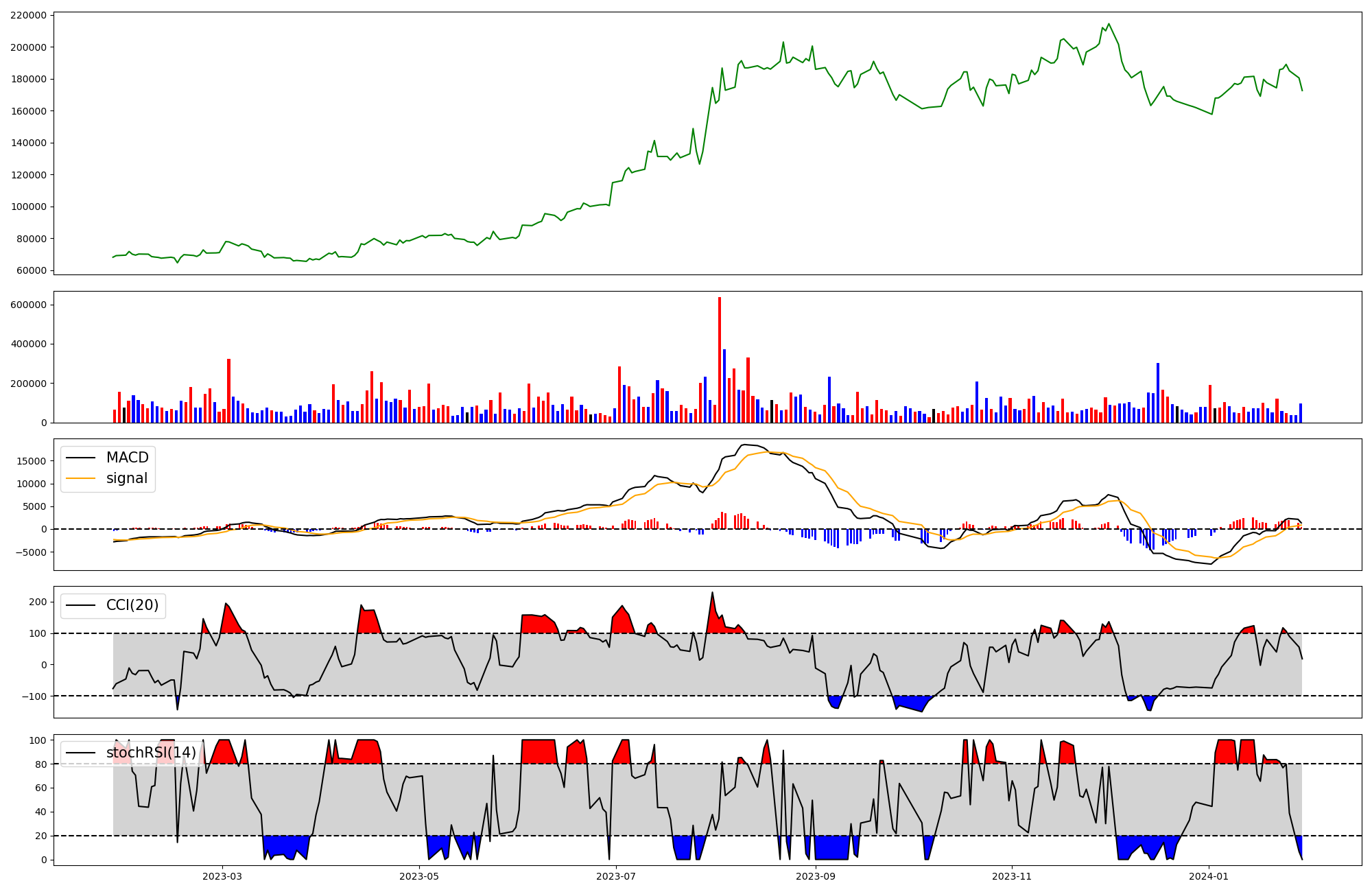Image resolution: width=1372 pixels, height=892 pixels.
Task: Click the 60000 price axis tick label
Action: click(32, 271)
